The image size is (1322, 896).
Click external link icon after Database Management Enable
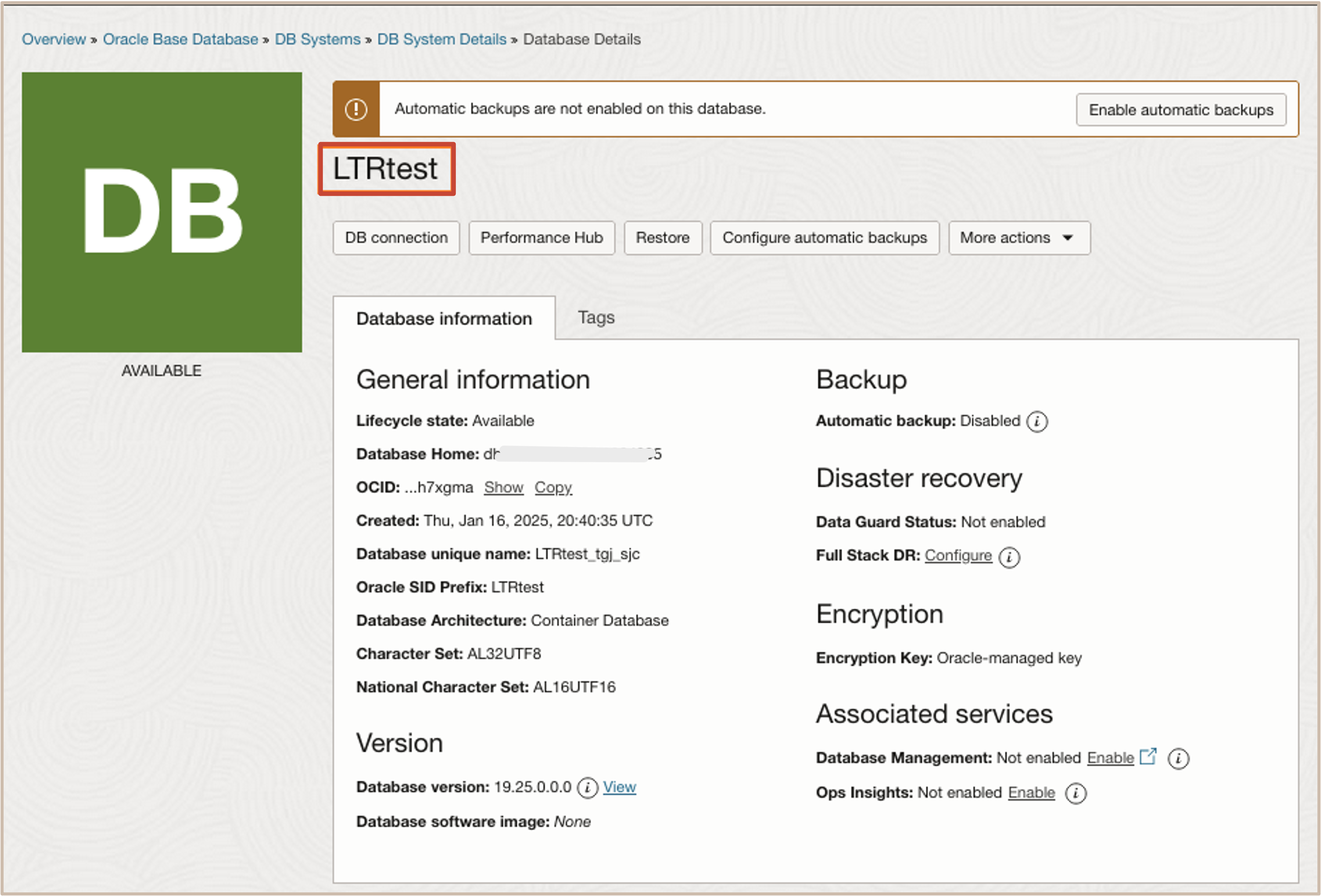click(x=1148, y=757)
